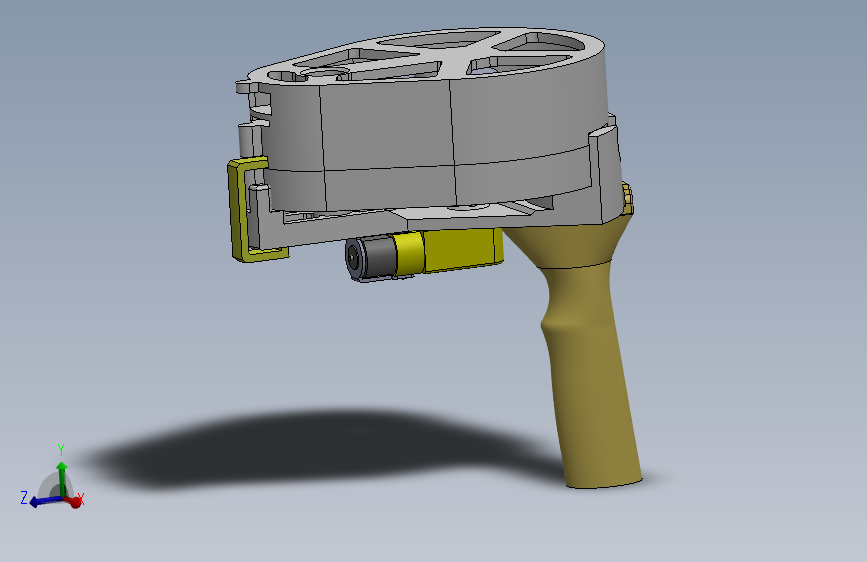867x562 pixels.
Task: Click the green Y axis arrow of triad
Action: tap(62, 478)
